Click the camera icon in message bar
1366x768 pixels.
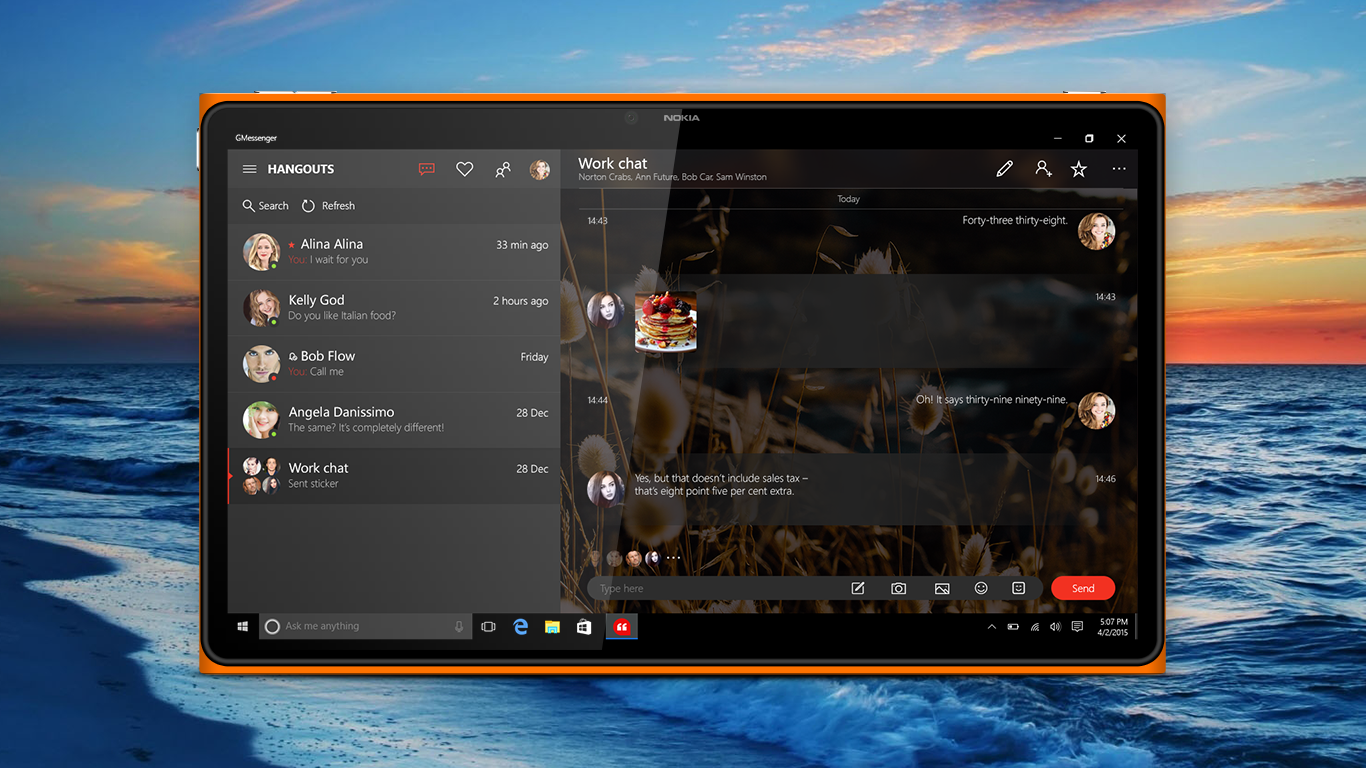(x=898, y=588)
